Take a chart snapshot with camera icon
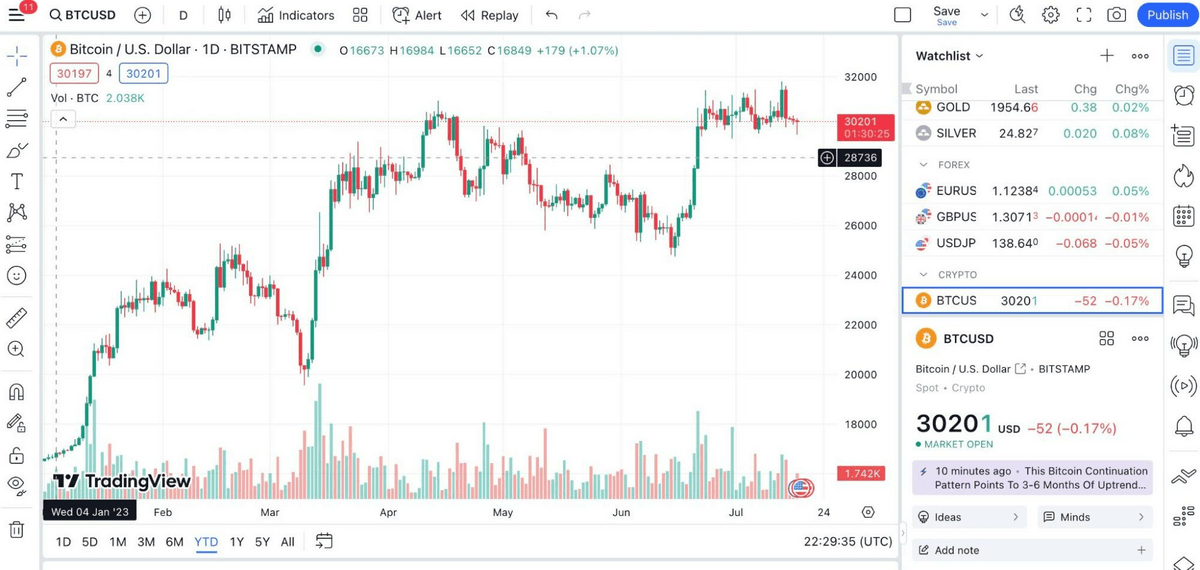Viewport: 1200px width, 570px height. (x=1117, y=15)
